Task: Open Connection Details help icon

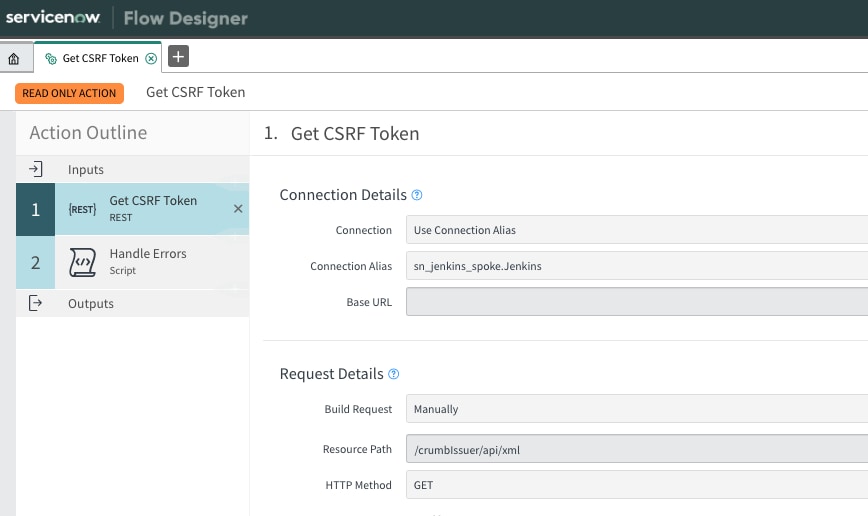Action: pos(417,195)
